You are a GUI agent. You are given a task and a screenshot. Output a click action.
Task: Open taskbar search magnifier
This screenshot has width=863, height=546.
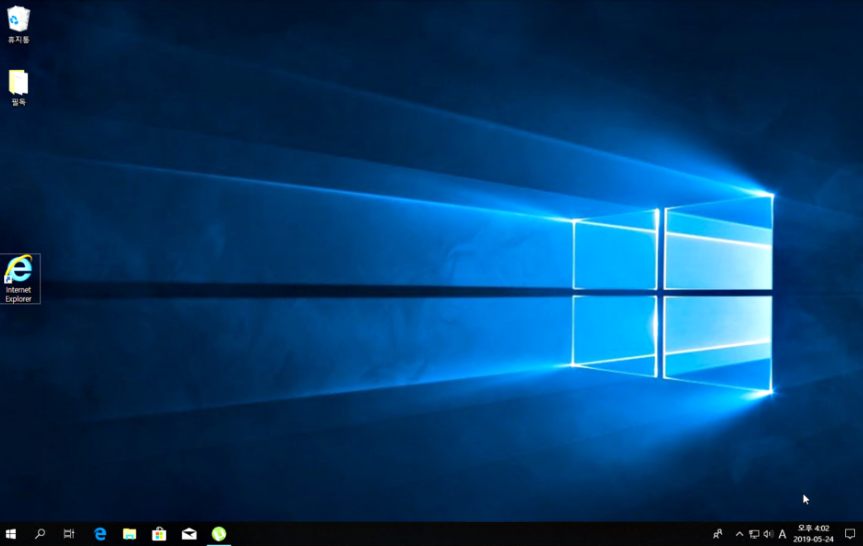coord(40,534)
